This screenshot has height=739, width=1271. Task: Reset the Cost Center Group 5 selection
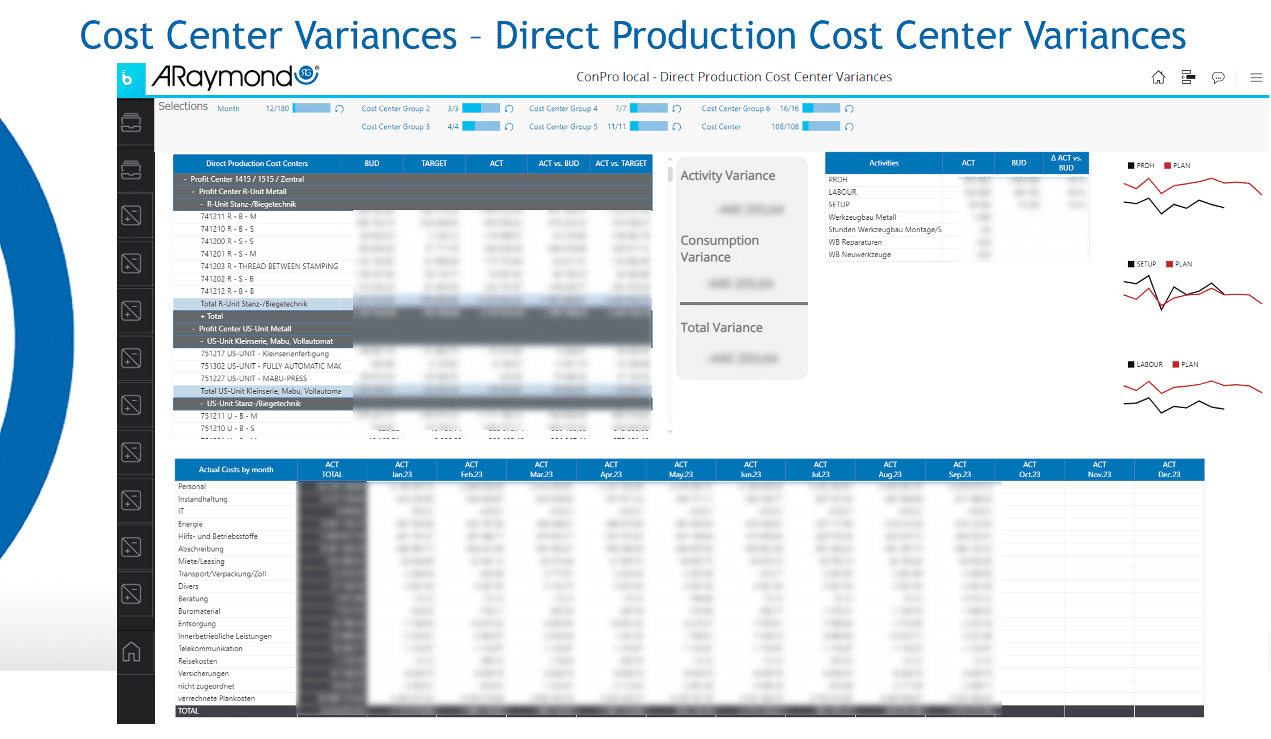click(x=677, y=127)
